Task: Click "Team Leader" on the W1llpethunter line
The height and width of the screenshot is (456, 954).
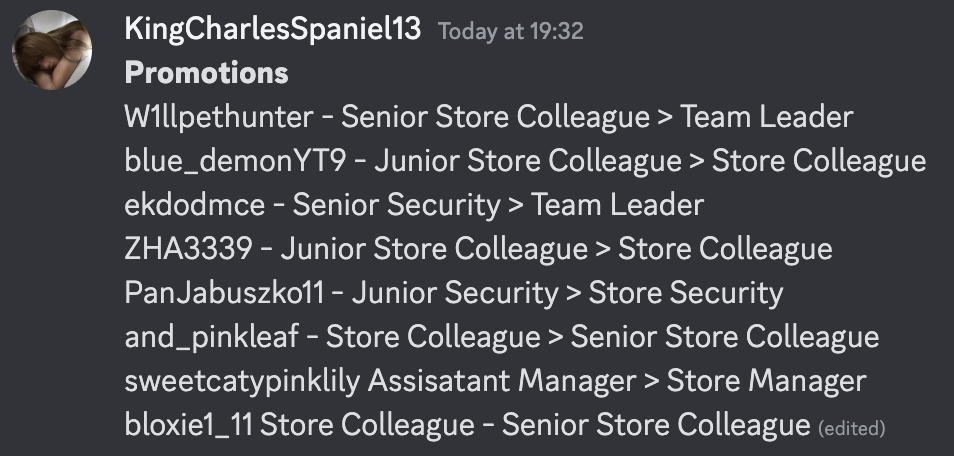Action: (767, 118)
